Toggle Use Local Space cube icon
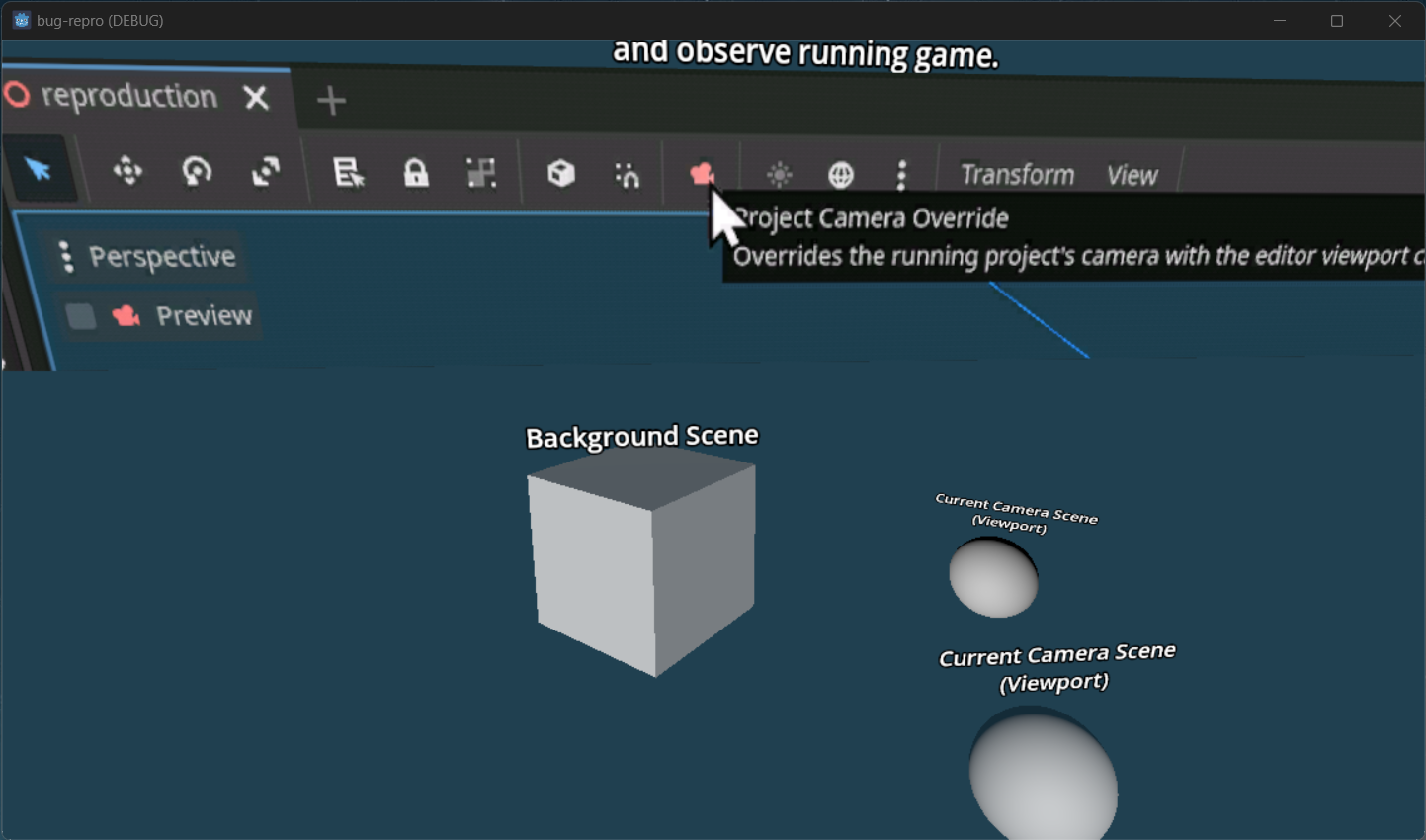The width and height of the screenshot is (1426, 840). (559, 173)
